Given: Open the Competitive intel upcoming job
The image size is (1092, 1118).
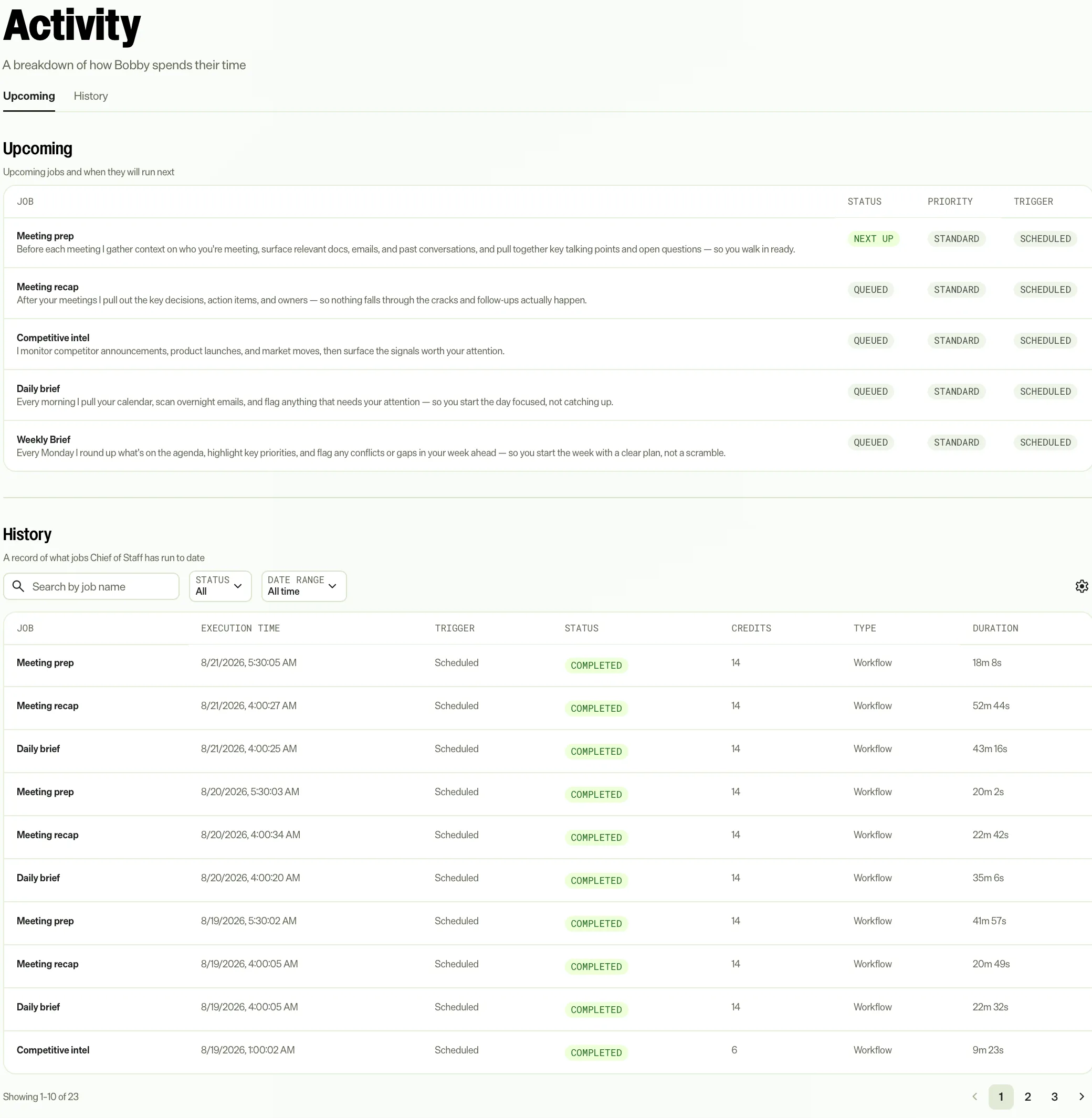Looking at the screenshot, I should coord(548,344).
